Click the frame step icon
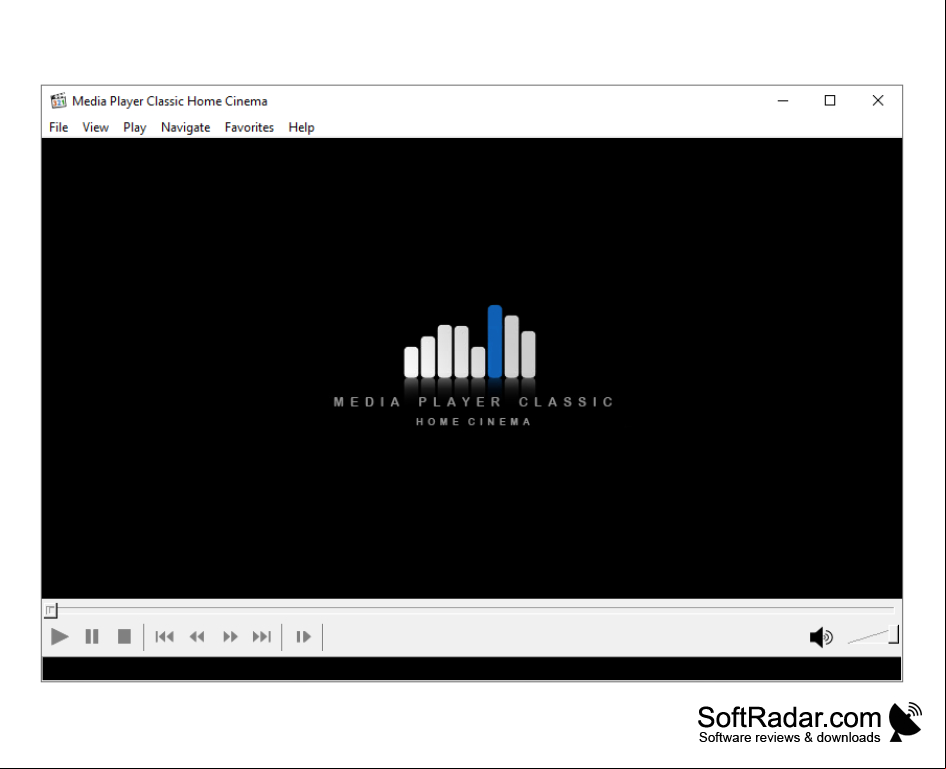 [303, 636]
